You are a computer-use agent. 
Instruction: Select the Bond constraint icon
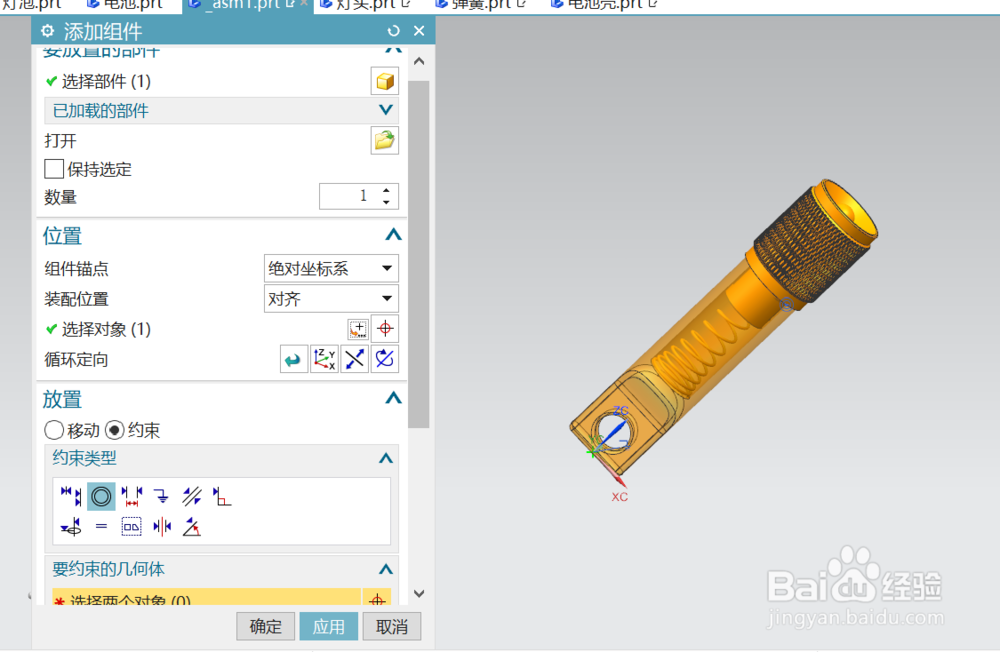[131, 527]
